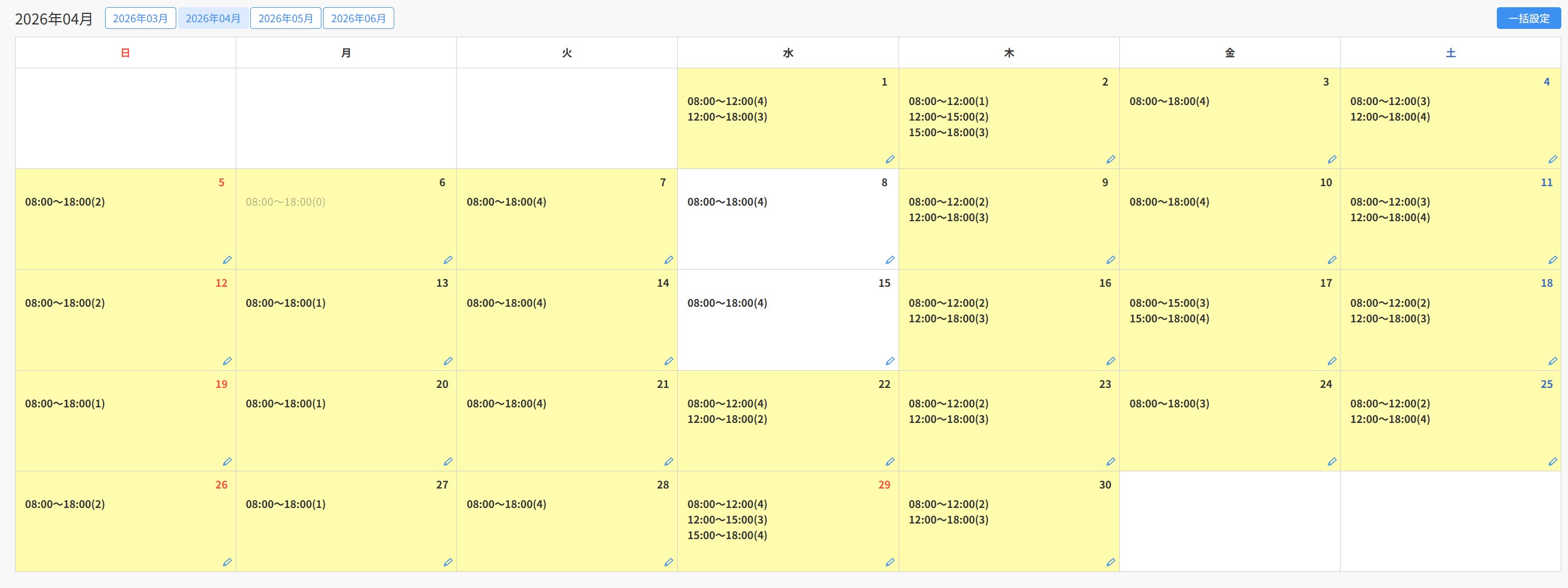Image resolution: width=1568 pixels, height=588 pixels.
Task: Open the pencil editor for April 27
Action: tap(448, 562)
